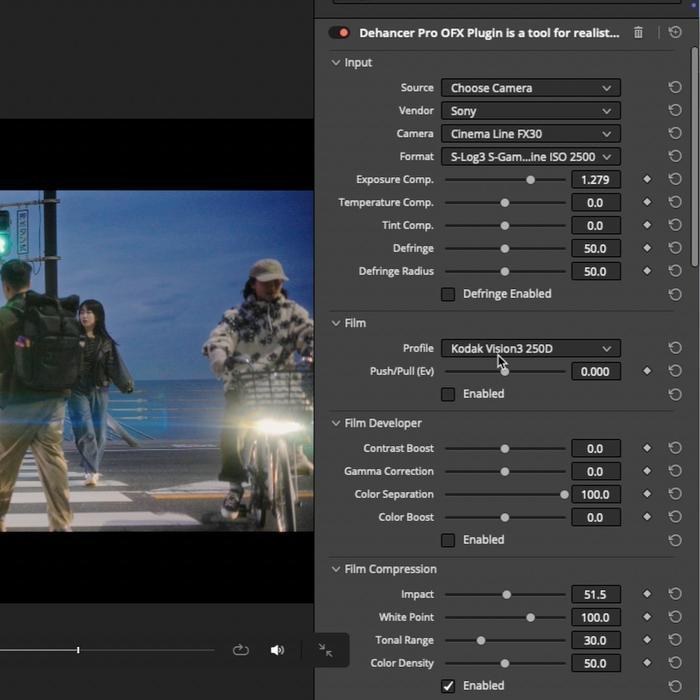Toggle loop playback in viewer
The width and height of the screenshot is (700, 700).
point(241,650)
